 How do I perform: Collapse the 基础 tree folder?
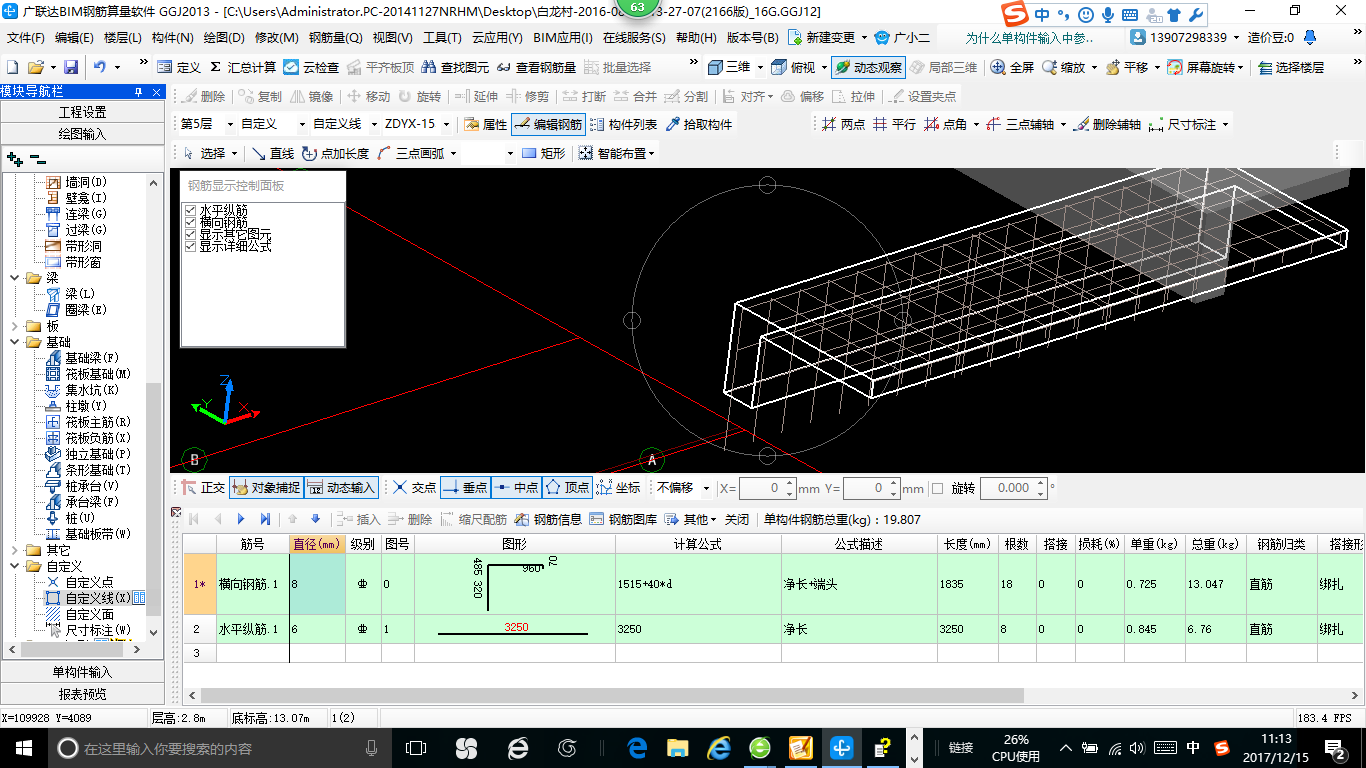click(14, 342)
